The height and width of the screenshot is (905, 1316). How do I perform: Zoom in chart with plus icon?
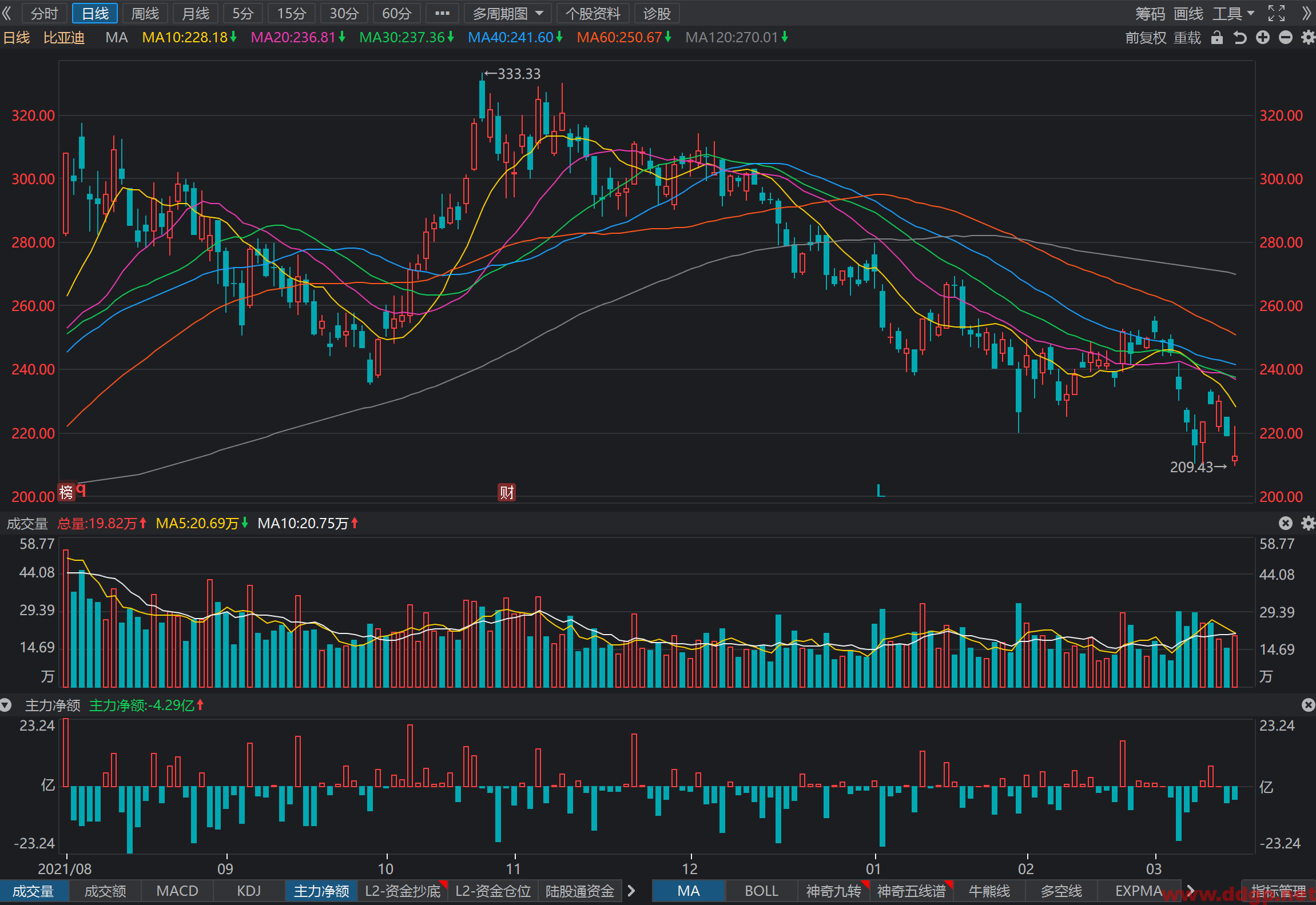click(x=1263, y=38)
